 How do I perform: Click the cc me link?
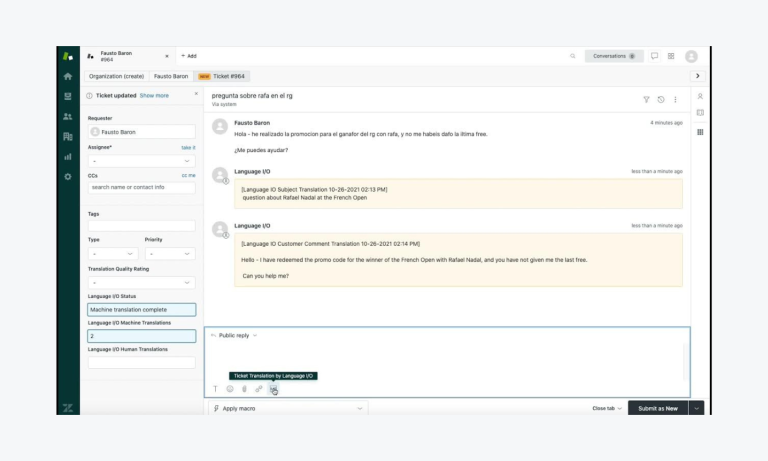click(x=188, y=175)
